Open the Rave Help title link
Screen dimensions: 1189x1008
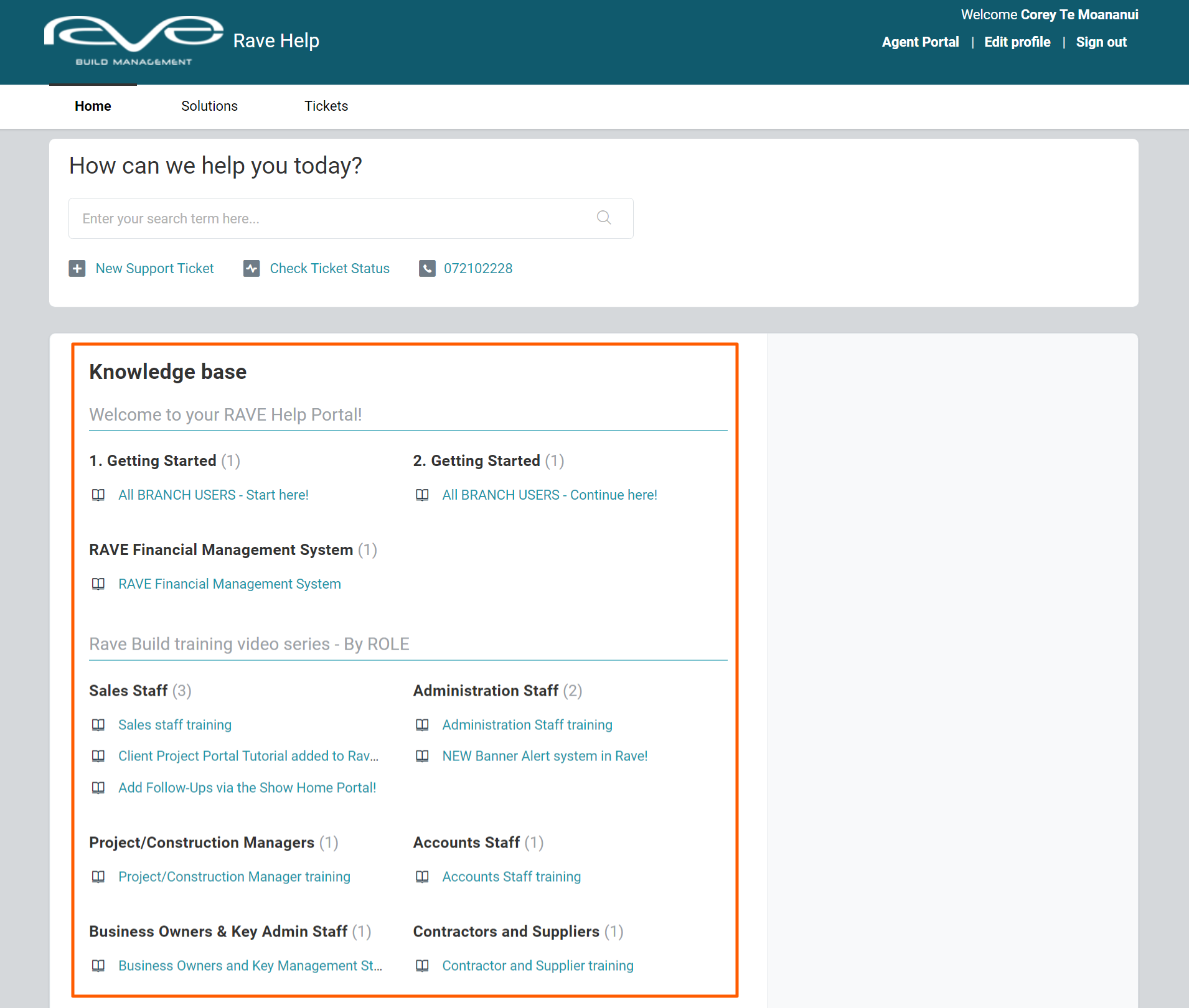tap(276, 41)
